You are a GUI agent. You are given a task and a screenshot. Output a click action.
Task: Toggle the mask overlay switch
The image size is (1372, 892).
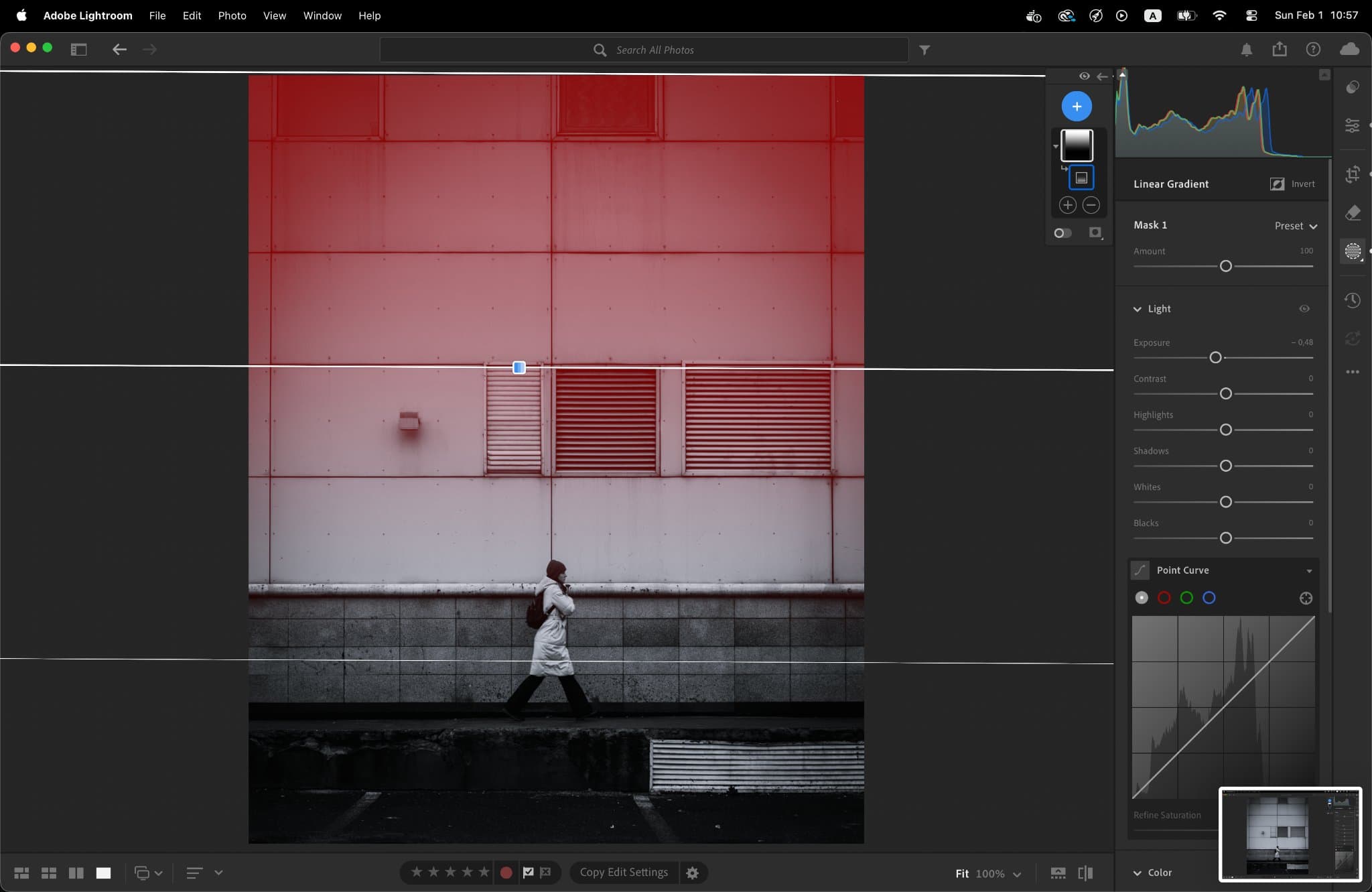coord(1062,233)
